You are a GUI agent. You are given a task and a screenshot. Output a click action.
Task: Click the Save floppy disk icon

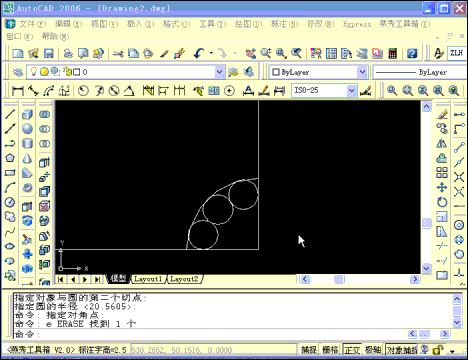point(49,53)
